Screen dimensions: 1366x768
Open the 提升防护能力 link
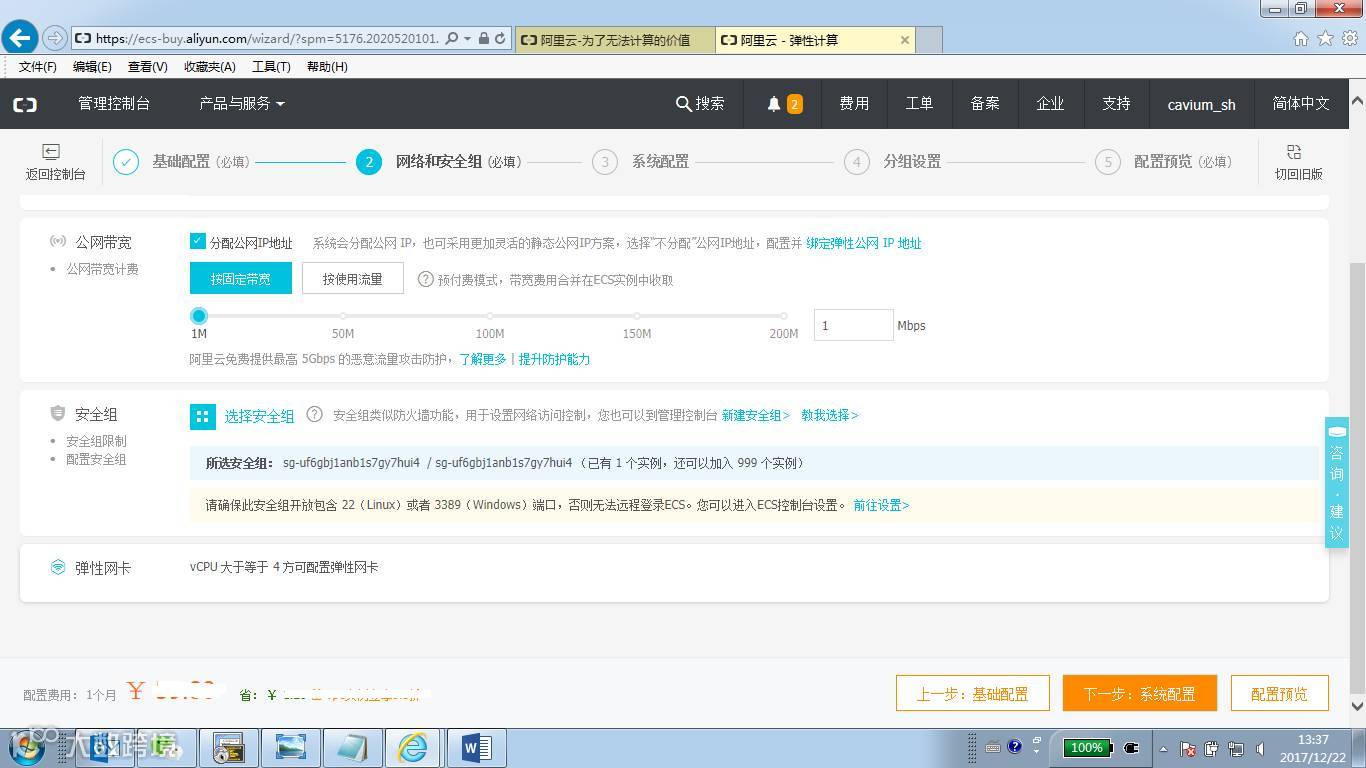(x=554, y=359)
